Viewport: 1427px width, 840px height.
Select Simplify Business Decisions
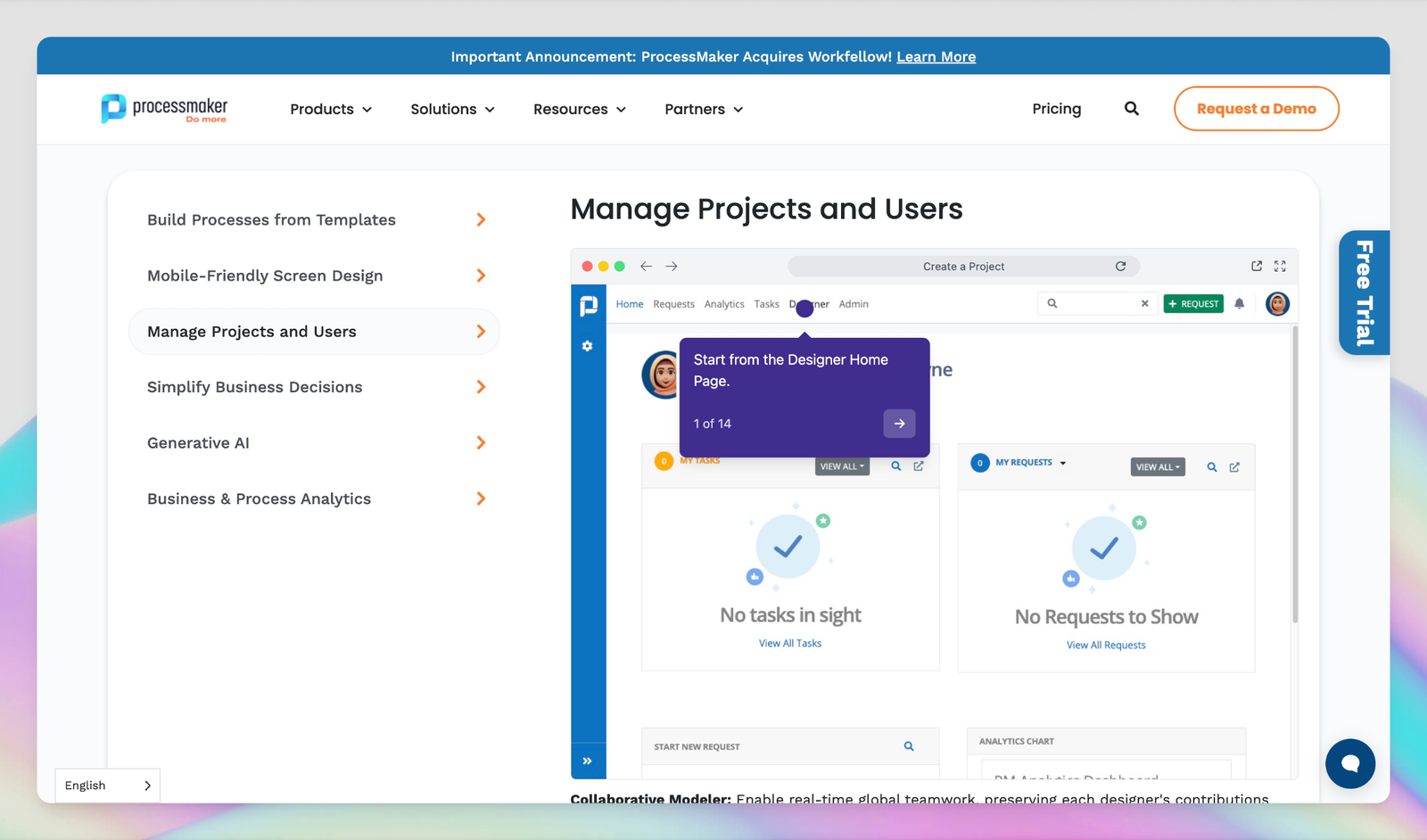pos(315,387)
